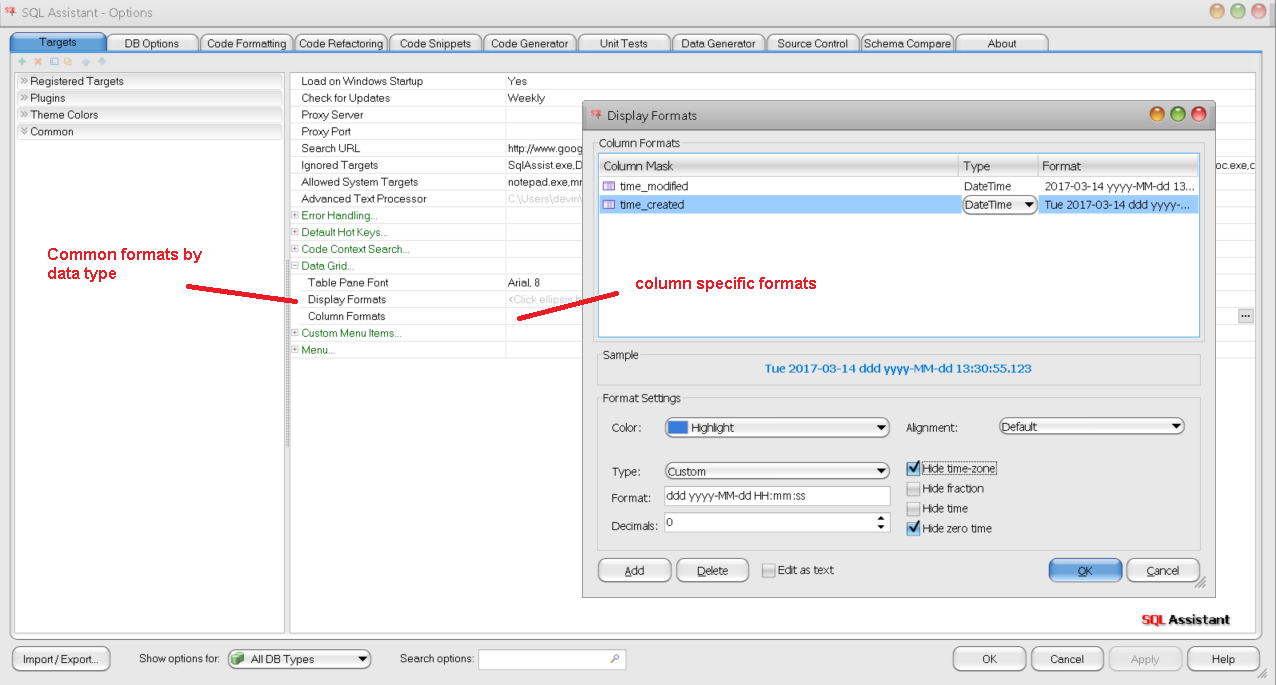Open the DateTime dropdown in time_created row
1276x685 pixels.
pos(1000,205)
